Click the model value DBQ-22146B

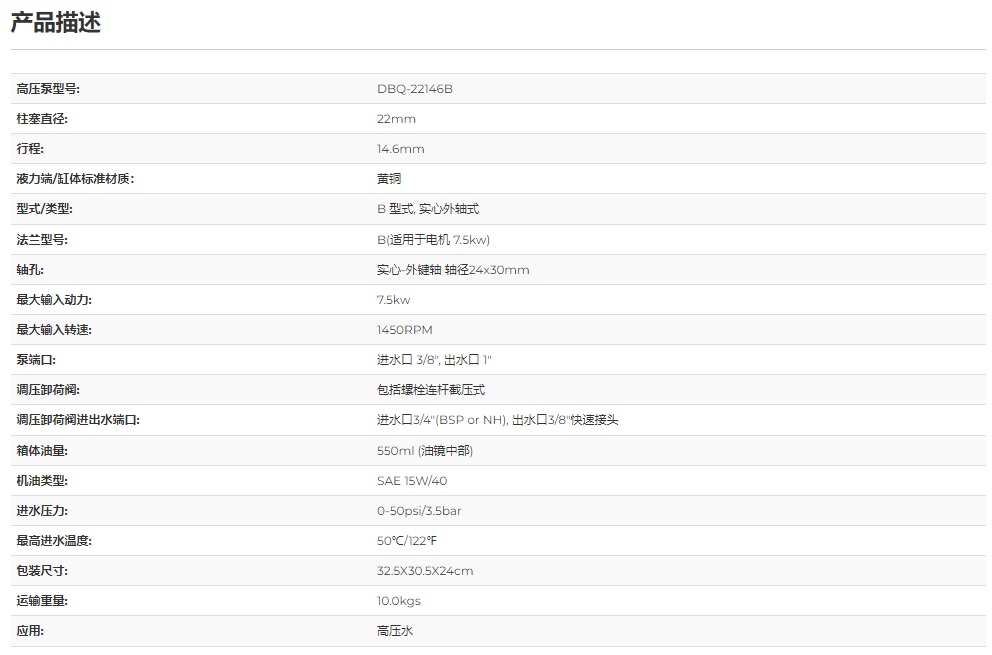[414, 89]
